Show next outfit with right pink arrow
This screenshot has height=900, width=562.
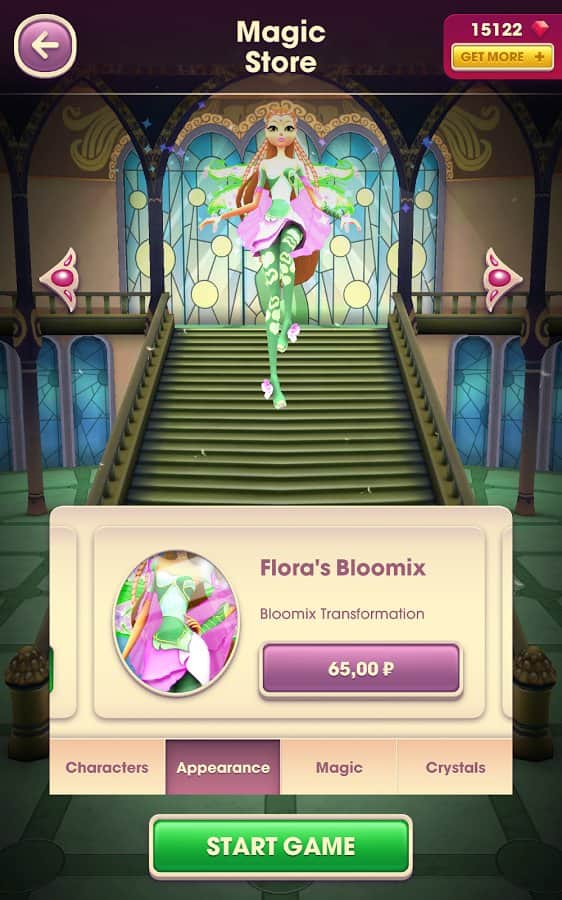(502, 280)
